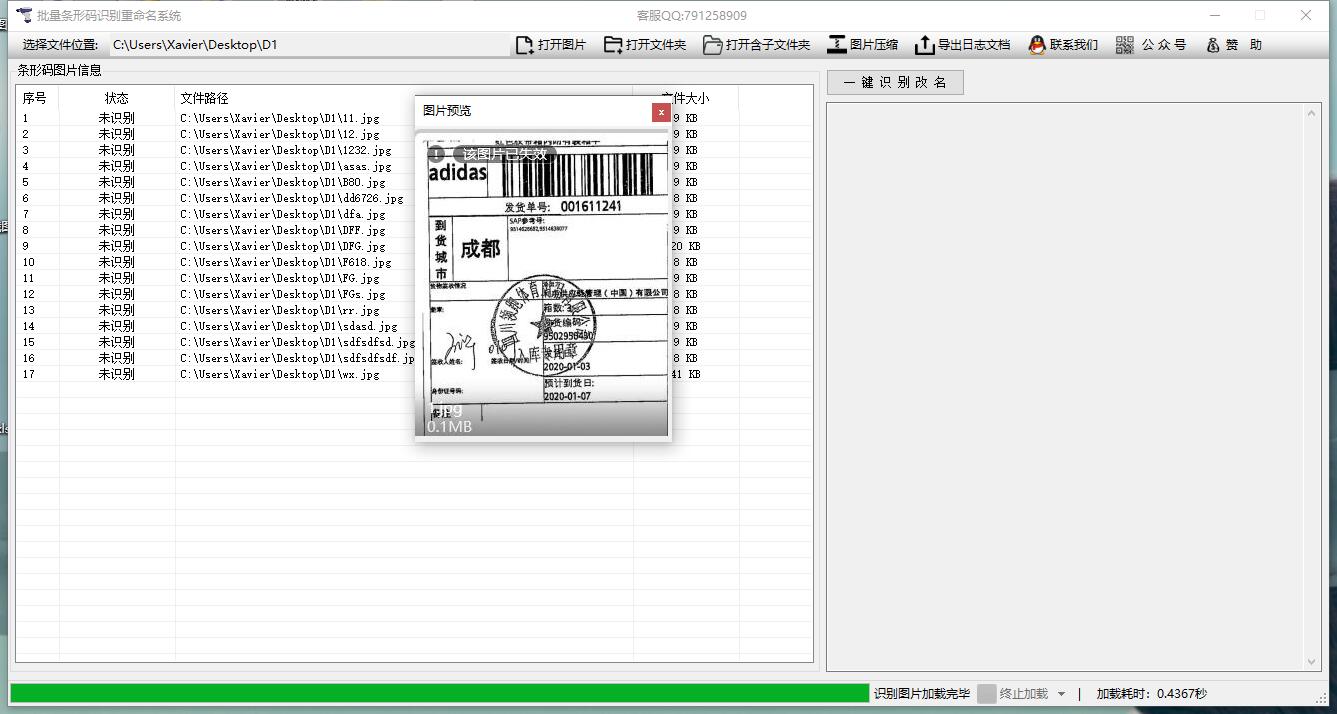1337x714 pixels.
Task: Click the 导出日志文档 export log icon
Action: pos(925,45)
